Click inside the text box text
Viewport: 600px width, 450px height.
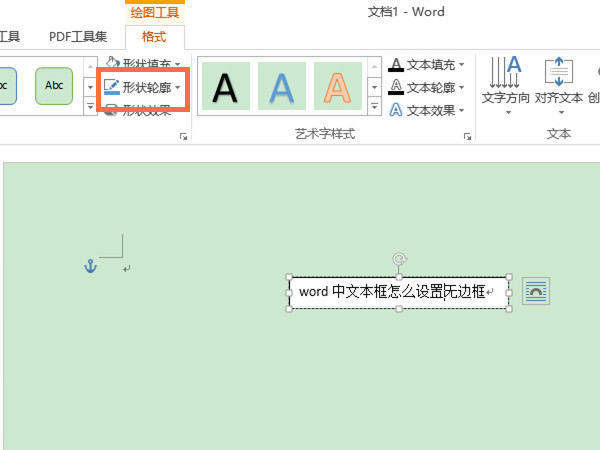(x=393, y=292)
